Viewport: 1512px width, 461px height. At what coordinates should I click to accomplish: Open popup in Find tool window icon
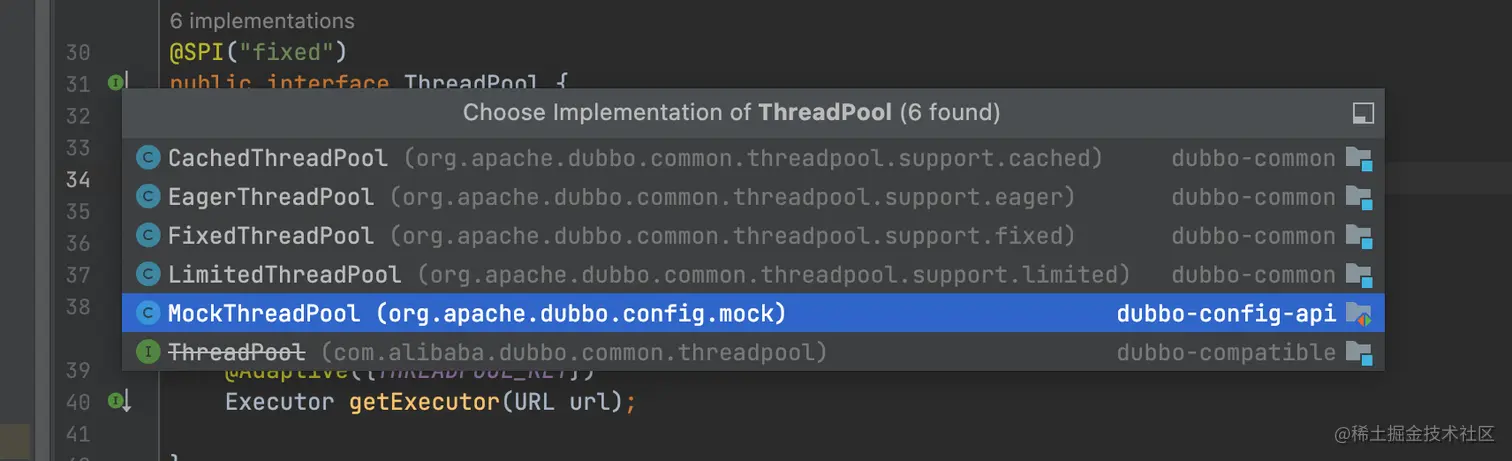[1362, 113]
